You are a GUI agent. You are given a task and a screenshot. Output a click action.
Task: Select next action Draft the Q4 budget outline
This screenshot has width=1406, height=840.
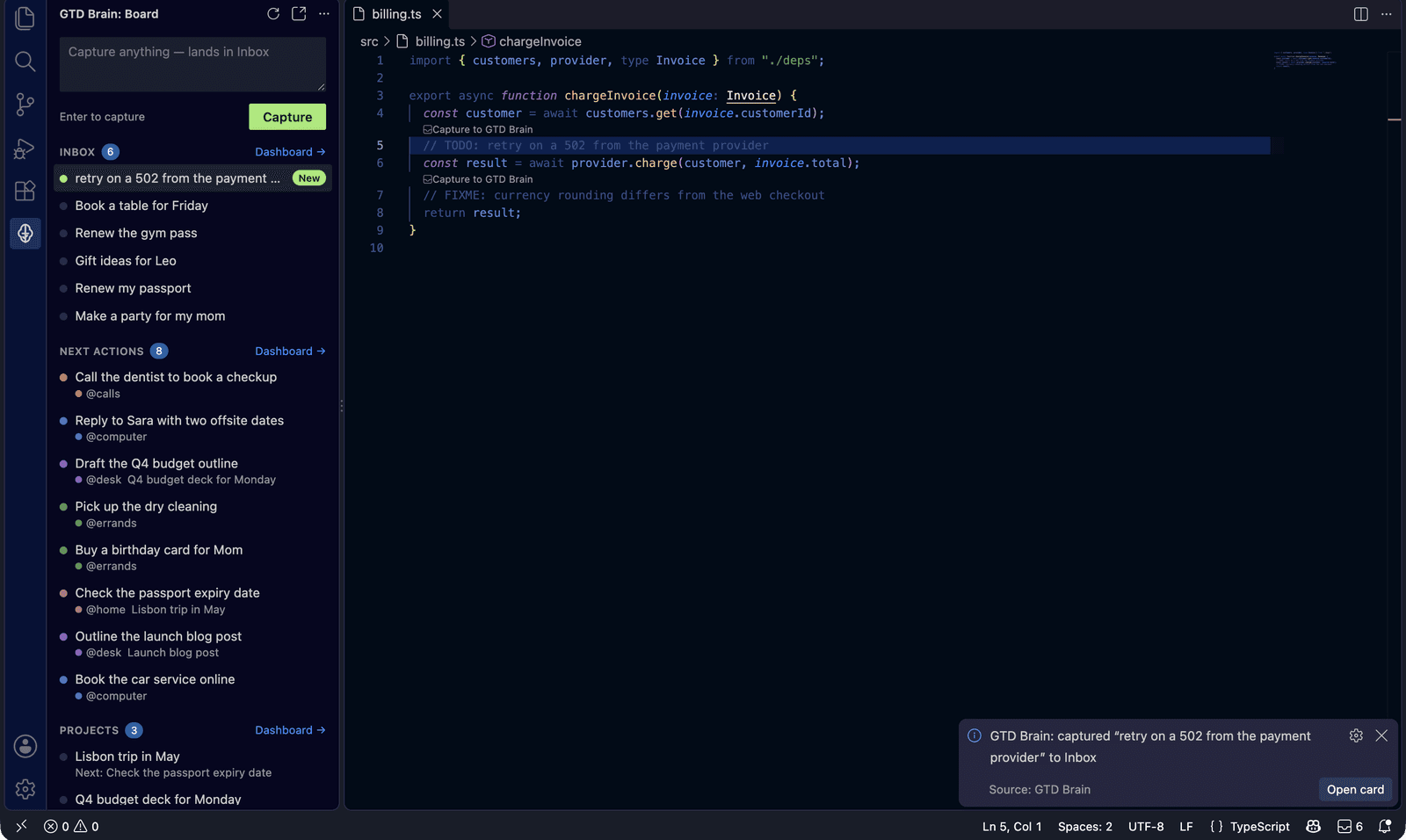[192, 471]
